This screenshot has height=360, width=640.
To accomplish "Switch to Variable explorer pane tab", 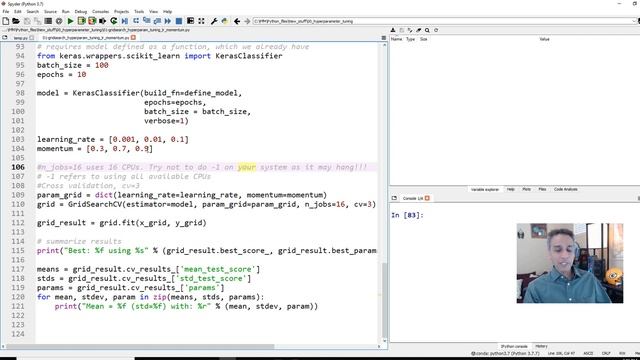I will click(485, 189).
